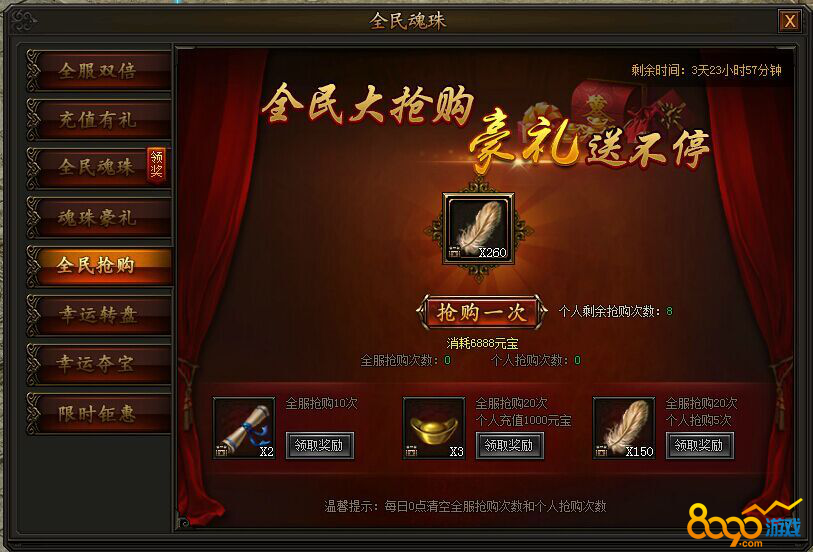
Task: Switch to the 限时钜惠 tab
Action: pyautogui.click(x=99, y=414)
